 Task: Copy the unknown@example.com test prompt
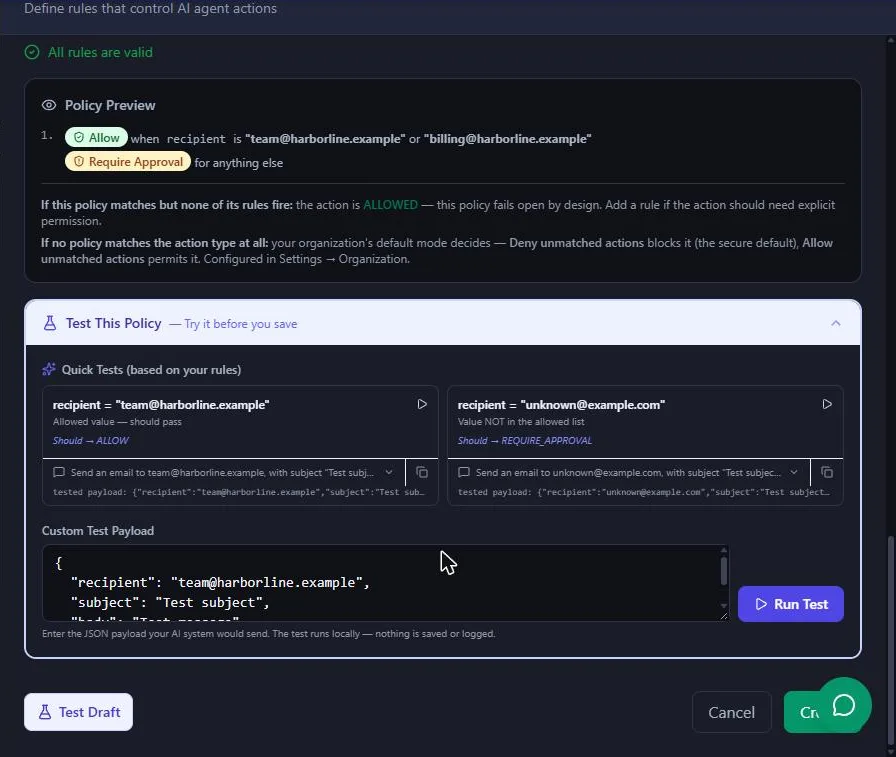(x=827, y=472)
